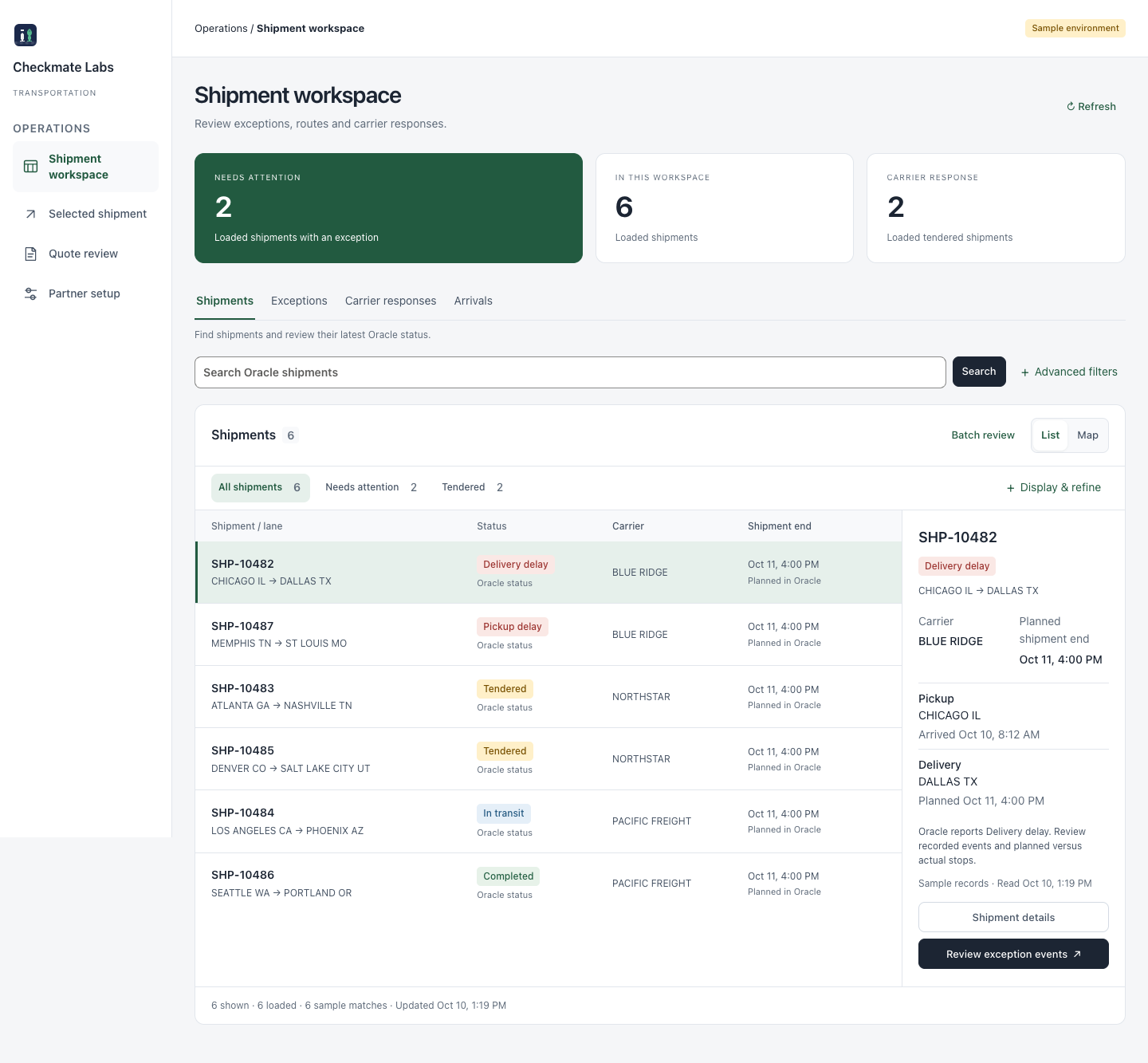Viewport: 1148px width, 1063px height.
Task: Click the In transit status badge
Action: pyautogui.click(x=504, y=813)
